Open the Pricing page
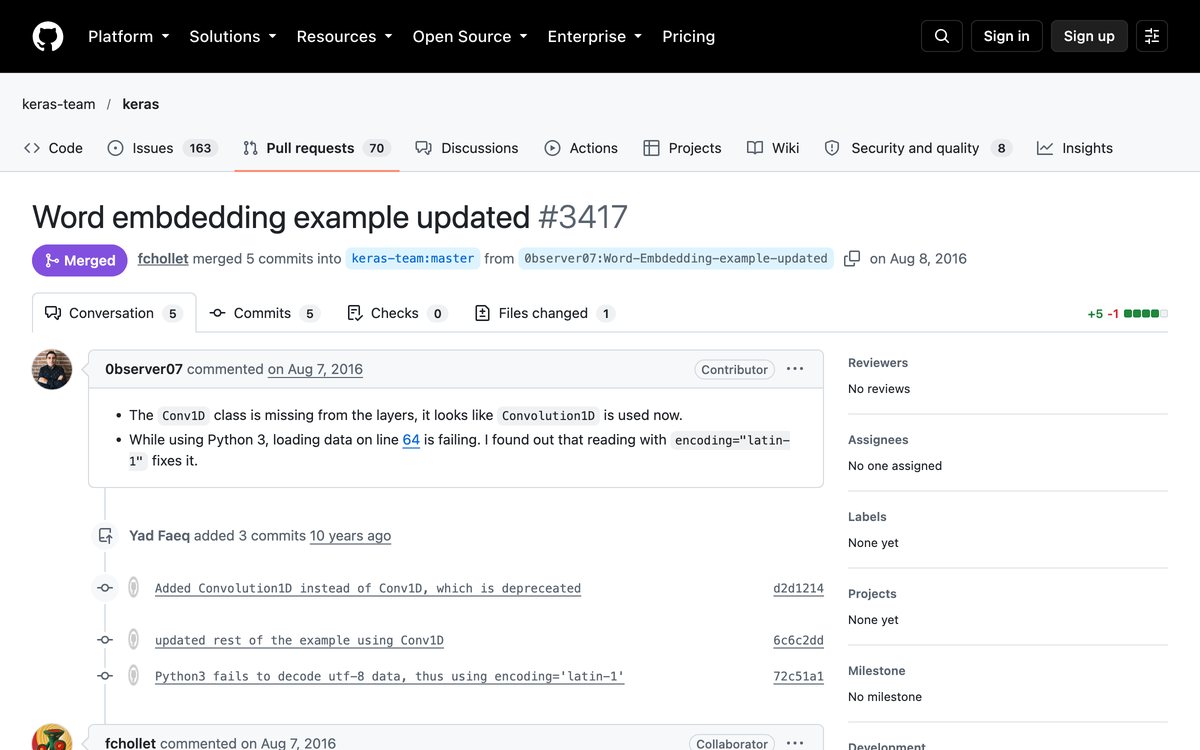1200x750 pixels. [689, 36]
